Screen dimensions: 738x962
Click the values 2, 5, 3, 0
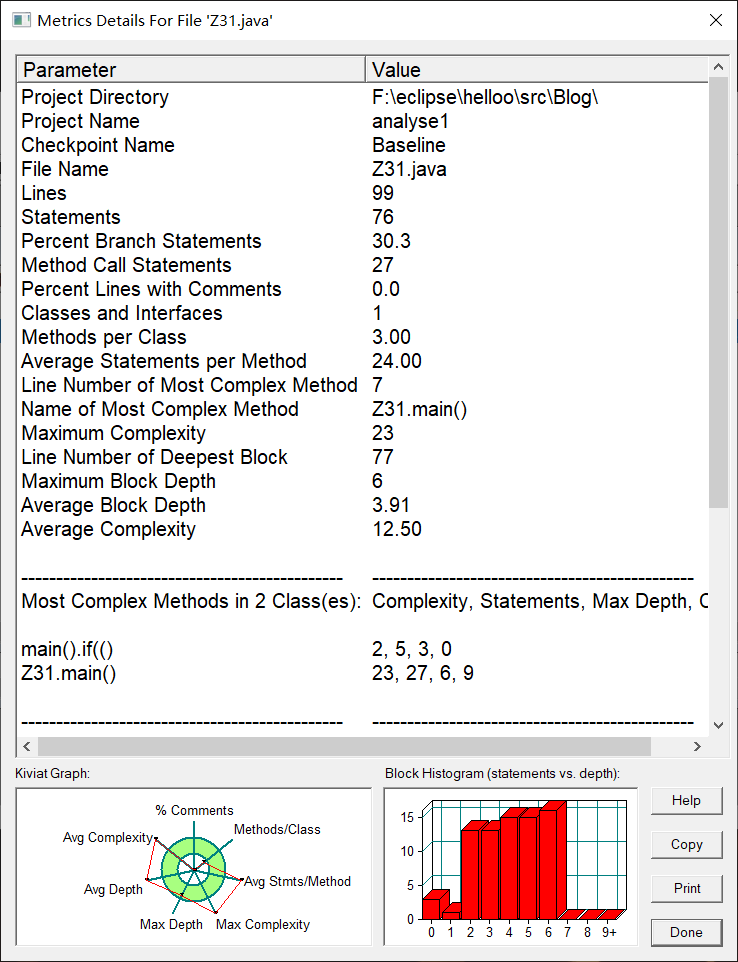[412, 648]
